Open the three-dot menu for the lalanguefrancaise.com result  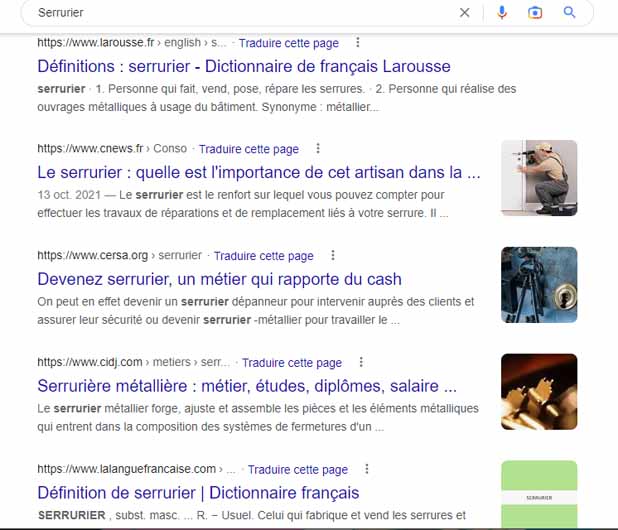pyautogui.click(x=367, y=469)
